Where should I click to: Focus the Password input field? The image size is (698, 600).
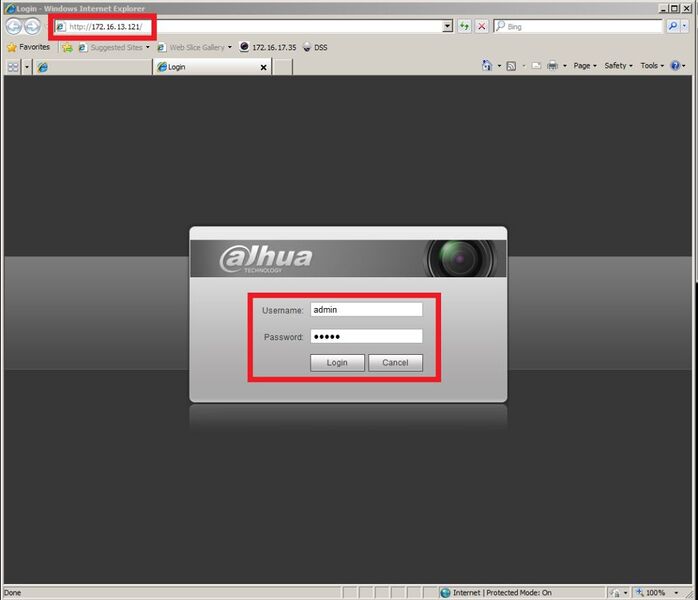[x=366, y=336]
